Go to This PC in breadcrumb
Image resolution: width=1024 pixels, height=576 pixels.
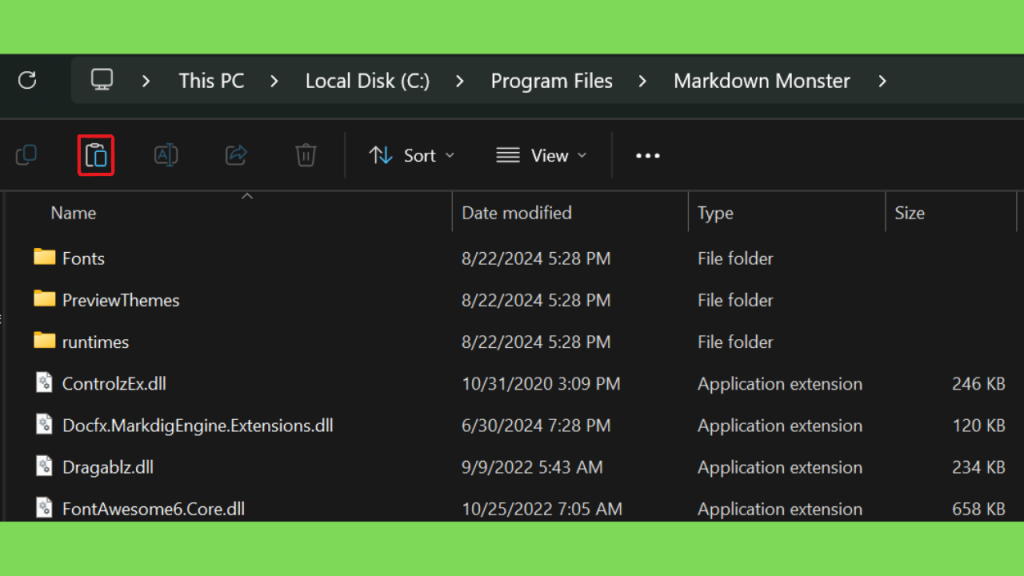coord(212,81)
